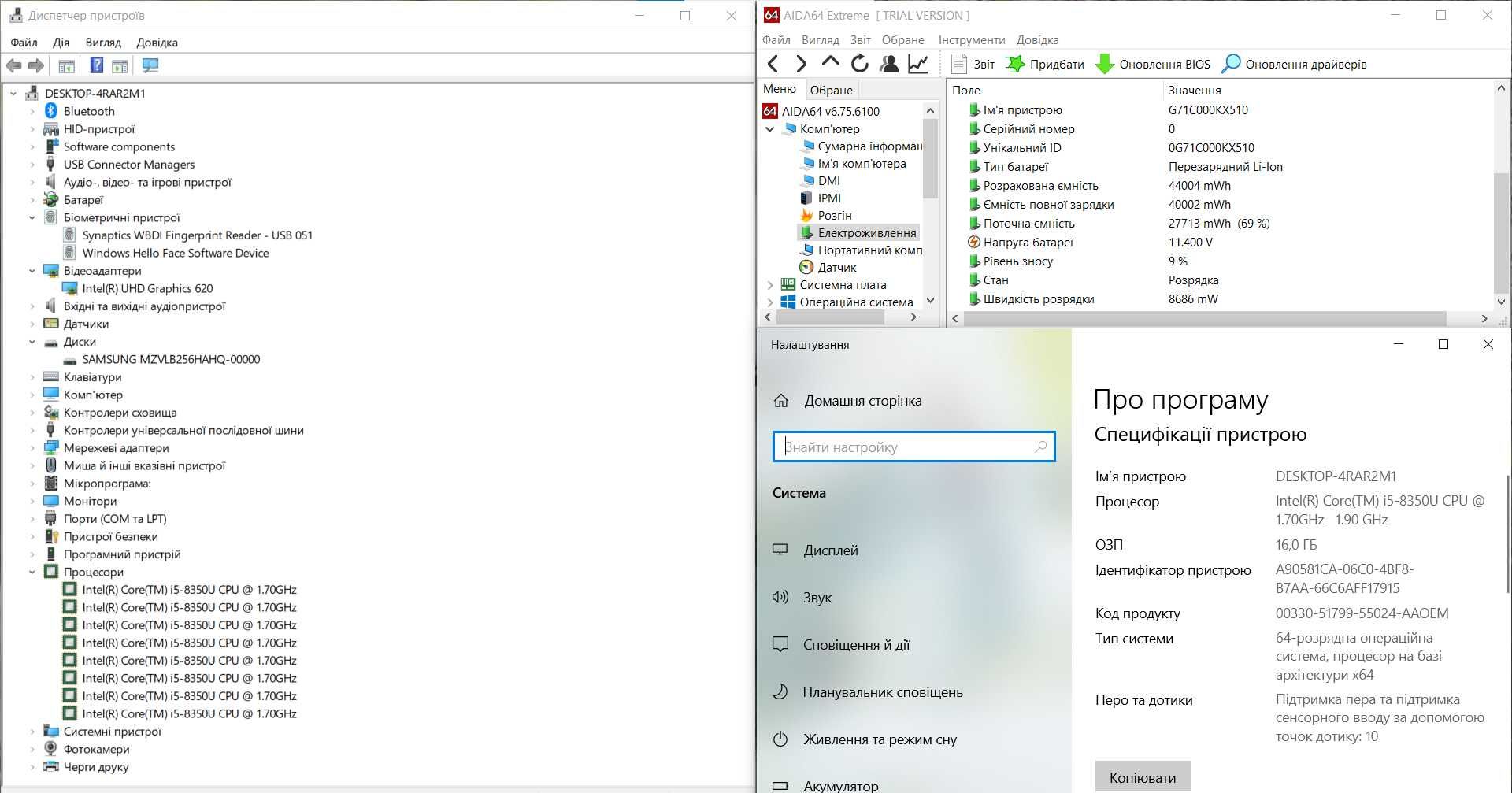This screenshot has height=793, width=1512.
Task: Expand Фотокамери category in Device Manager
Action: (32, 749)
